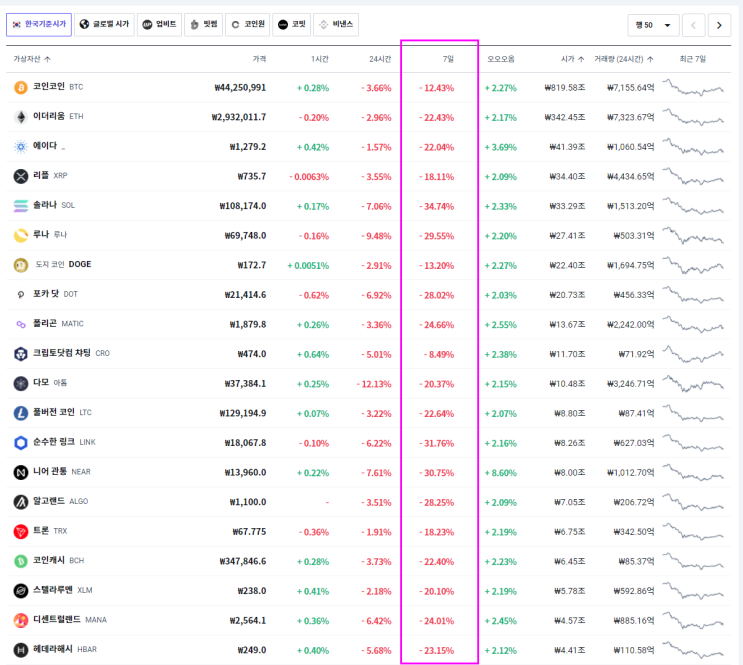The width and height of the screenshot is (743, 665).
Task: Click the 24시간 column header
Action: tap(381, 59)
